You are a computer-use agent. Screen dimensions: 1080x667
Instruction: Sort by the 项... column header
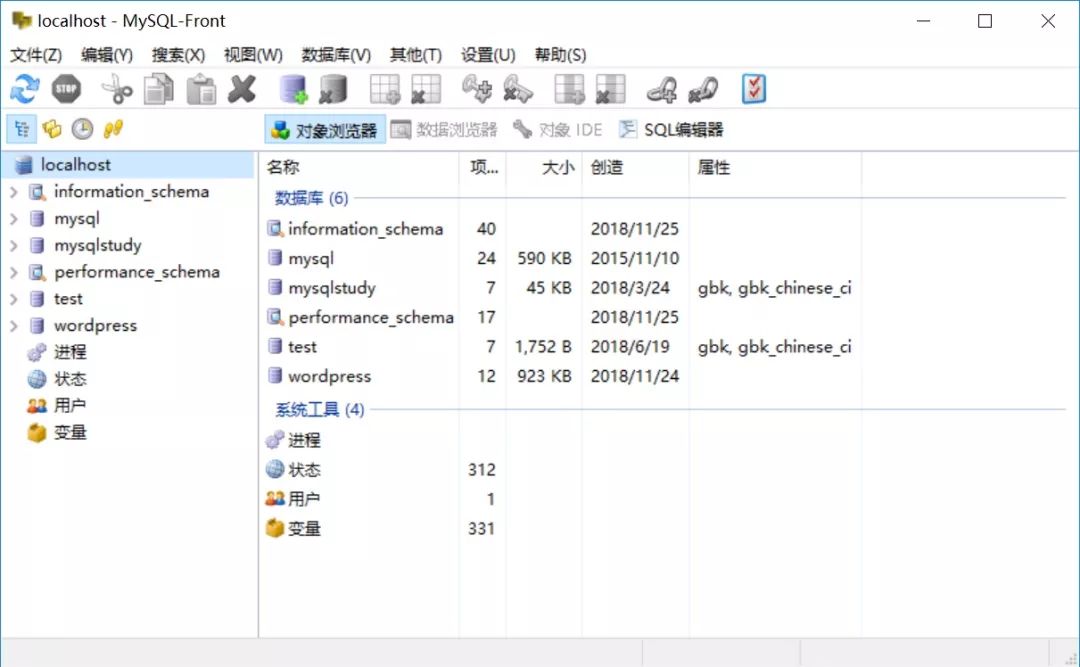coord(483,167)
